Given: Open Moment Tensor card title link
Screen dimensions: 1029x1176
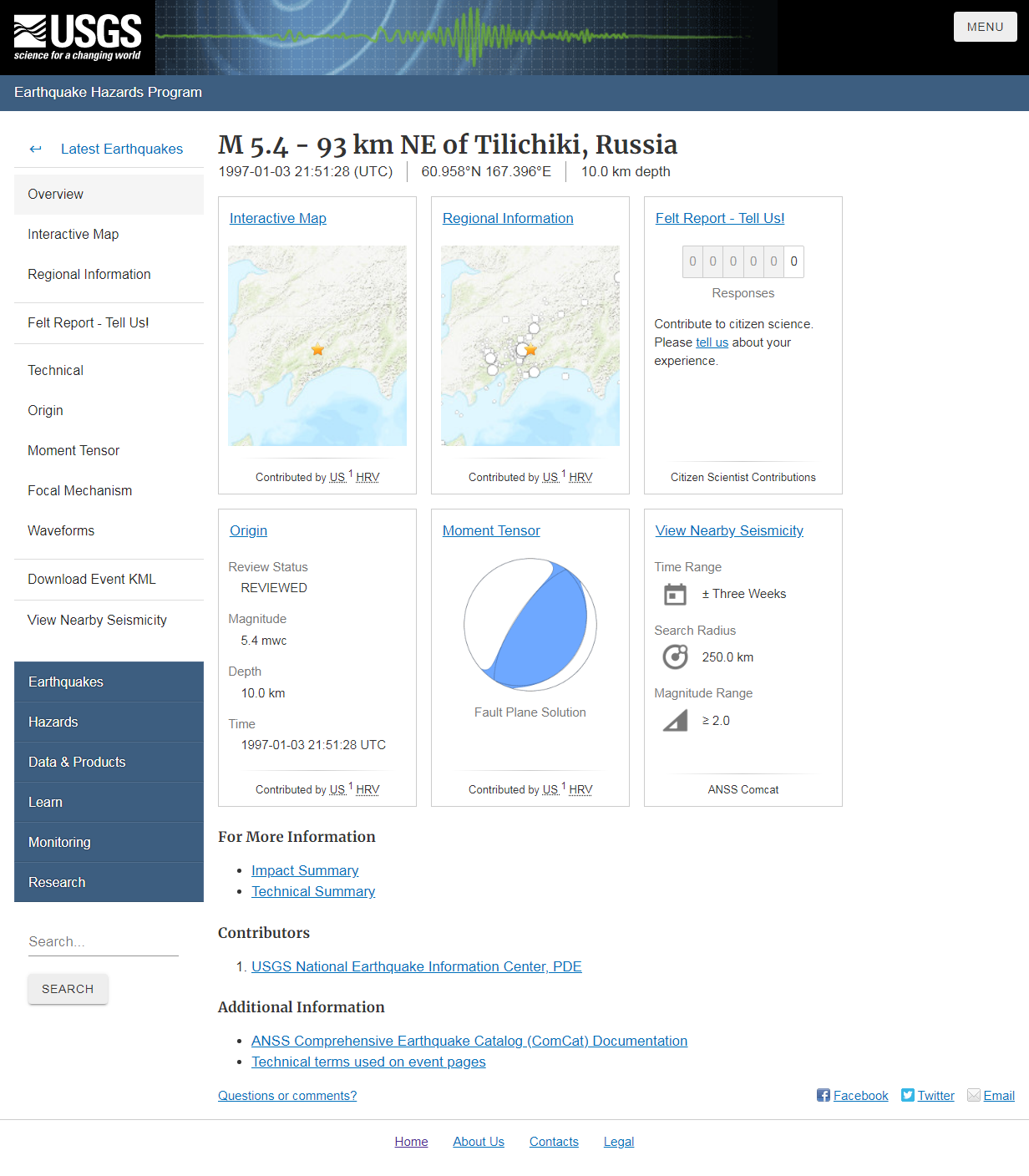Looking at the screenshot, I should coord(491,530).
